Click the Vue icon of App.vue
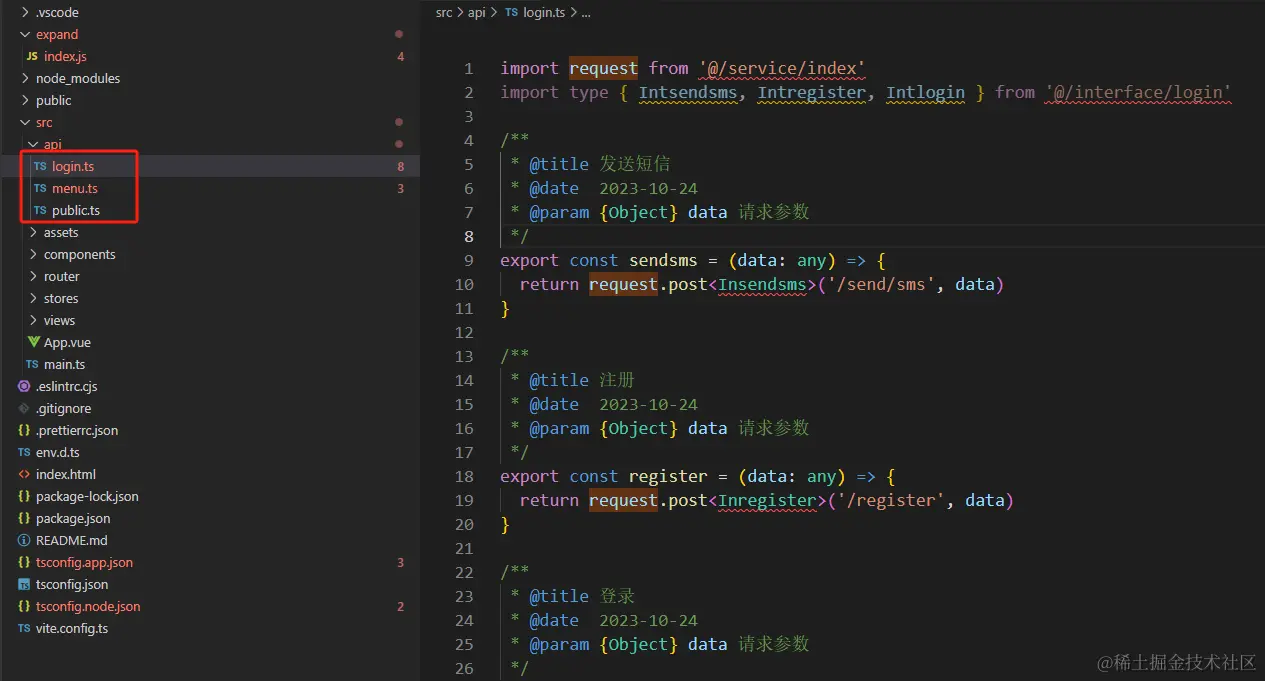The width and height of the screenshot is (1265, 681). point(34,343)
